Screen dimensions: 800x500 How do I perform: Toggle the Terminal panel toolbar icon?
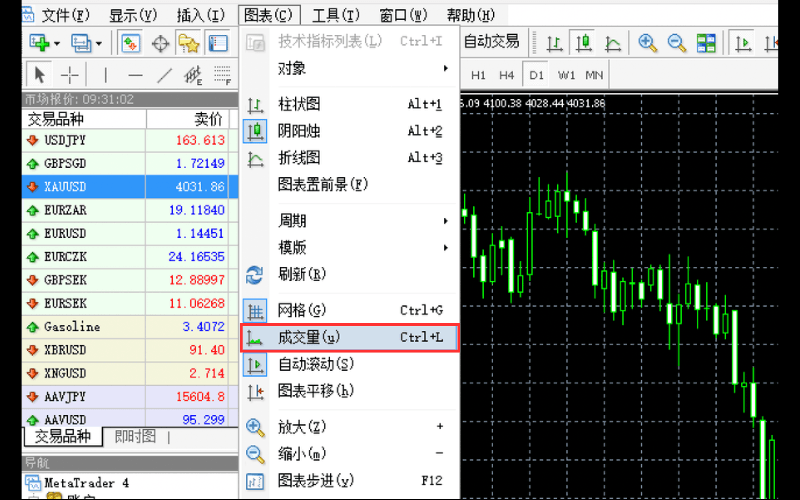coord(218,43)
